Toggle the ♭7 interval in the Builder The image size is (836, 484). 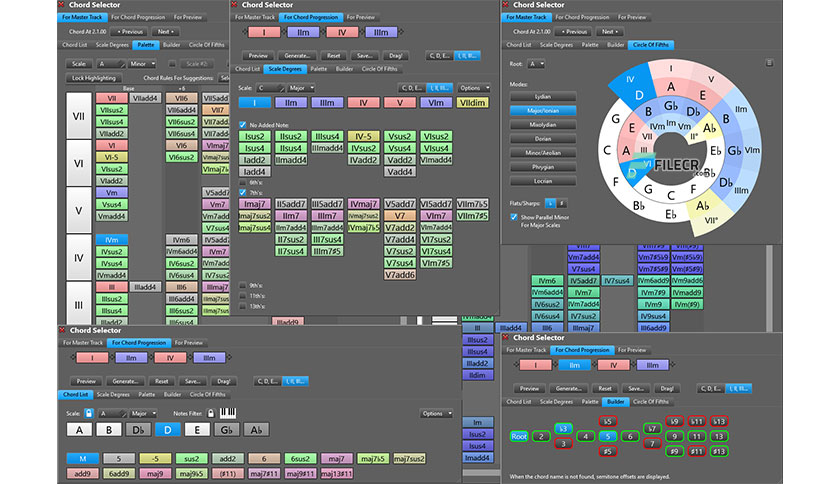[x=652, y=429]
